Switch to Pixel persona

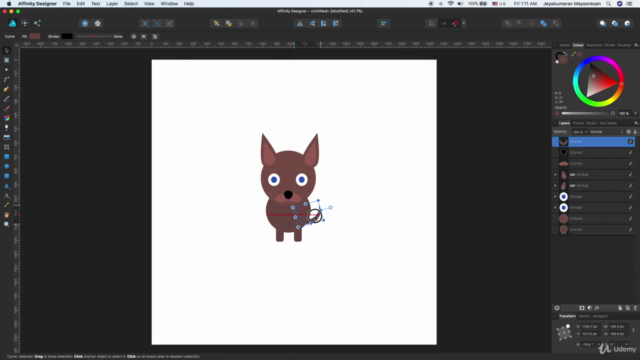(25, 23)
